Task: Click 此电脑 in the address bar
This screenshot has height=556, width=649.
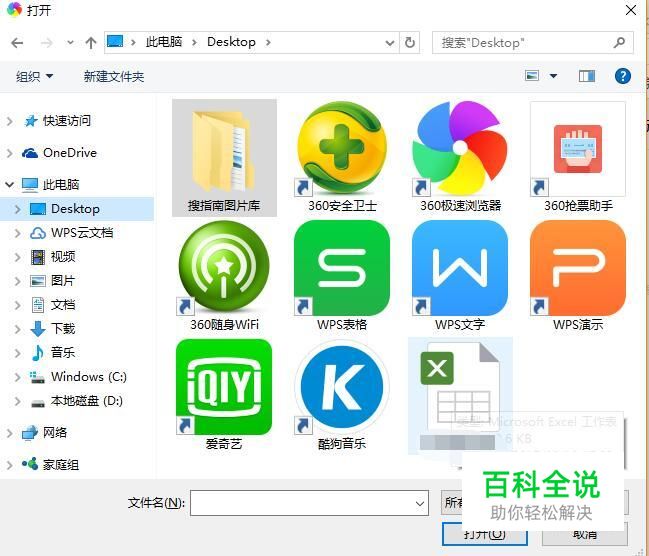Action: coord(164,42)
